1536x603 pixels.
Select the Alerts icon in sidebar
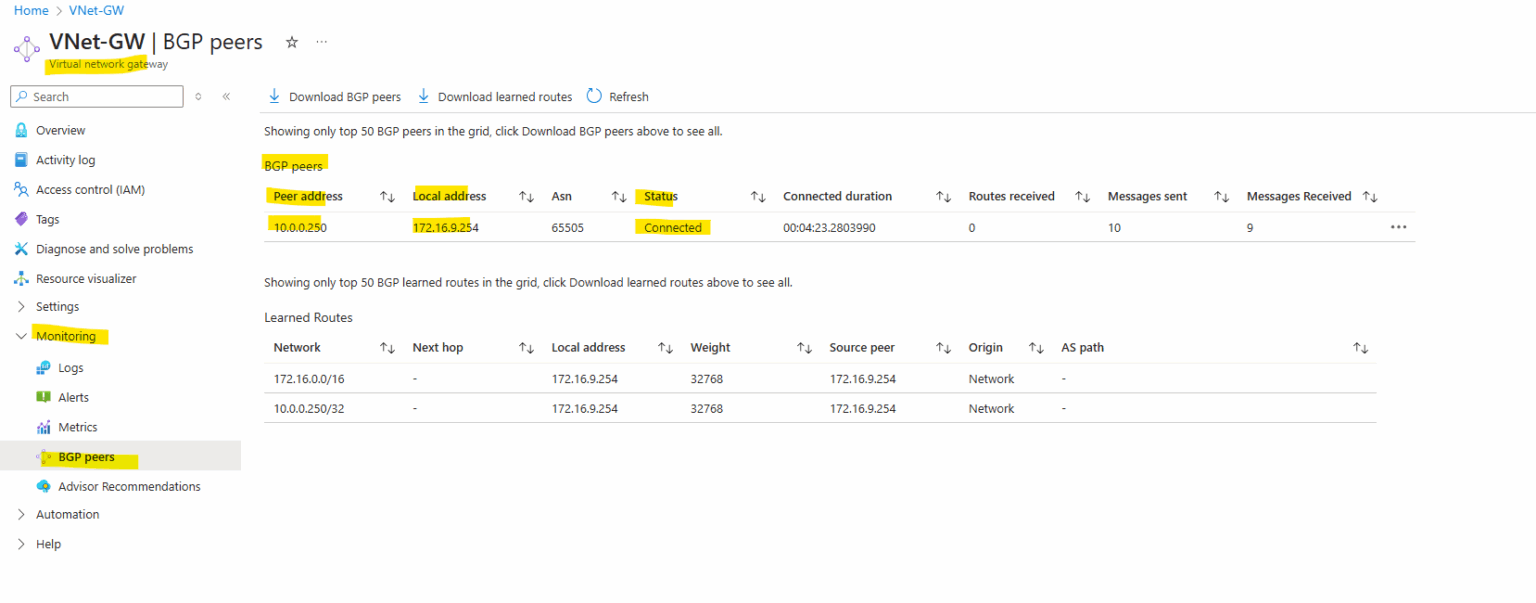coord(44,397)
